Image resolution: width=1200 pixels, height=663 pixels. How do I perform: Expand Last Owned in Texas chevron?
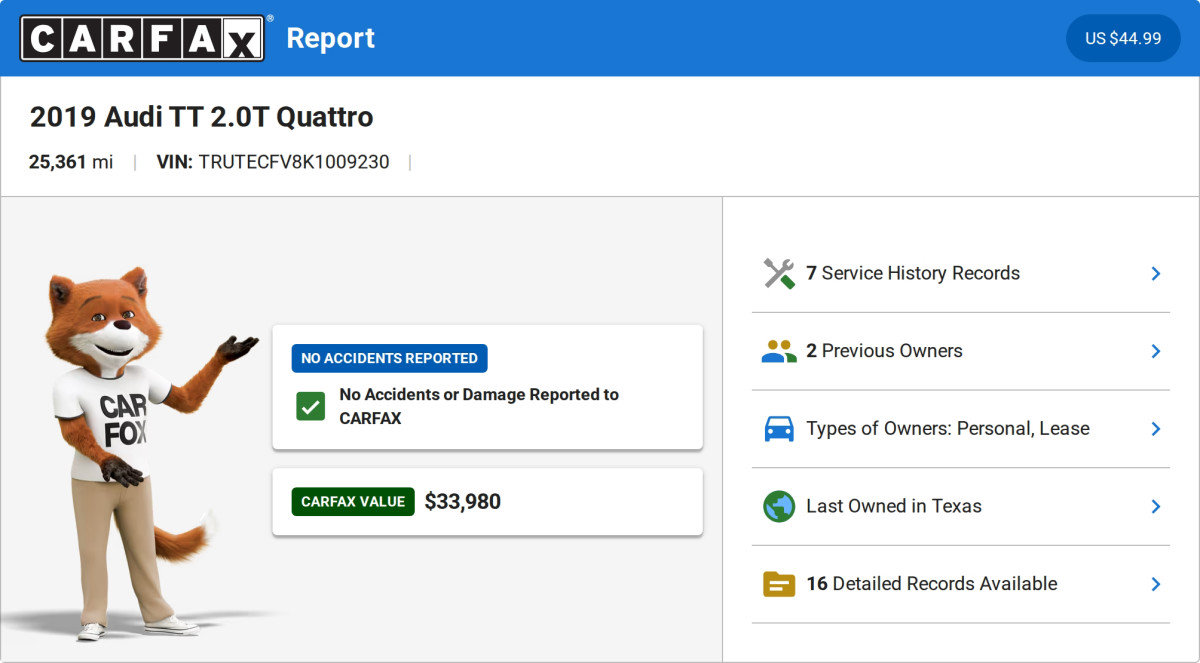pyautogui.click(x=1155, y=506)
